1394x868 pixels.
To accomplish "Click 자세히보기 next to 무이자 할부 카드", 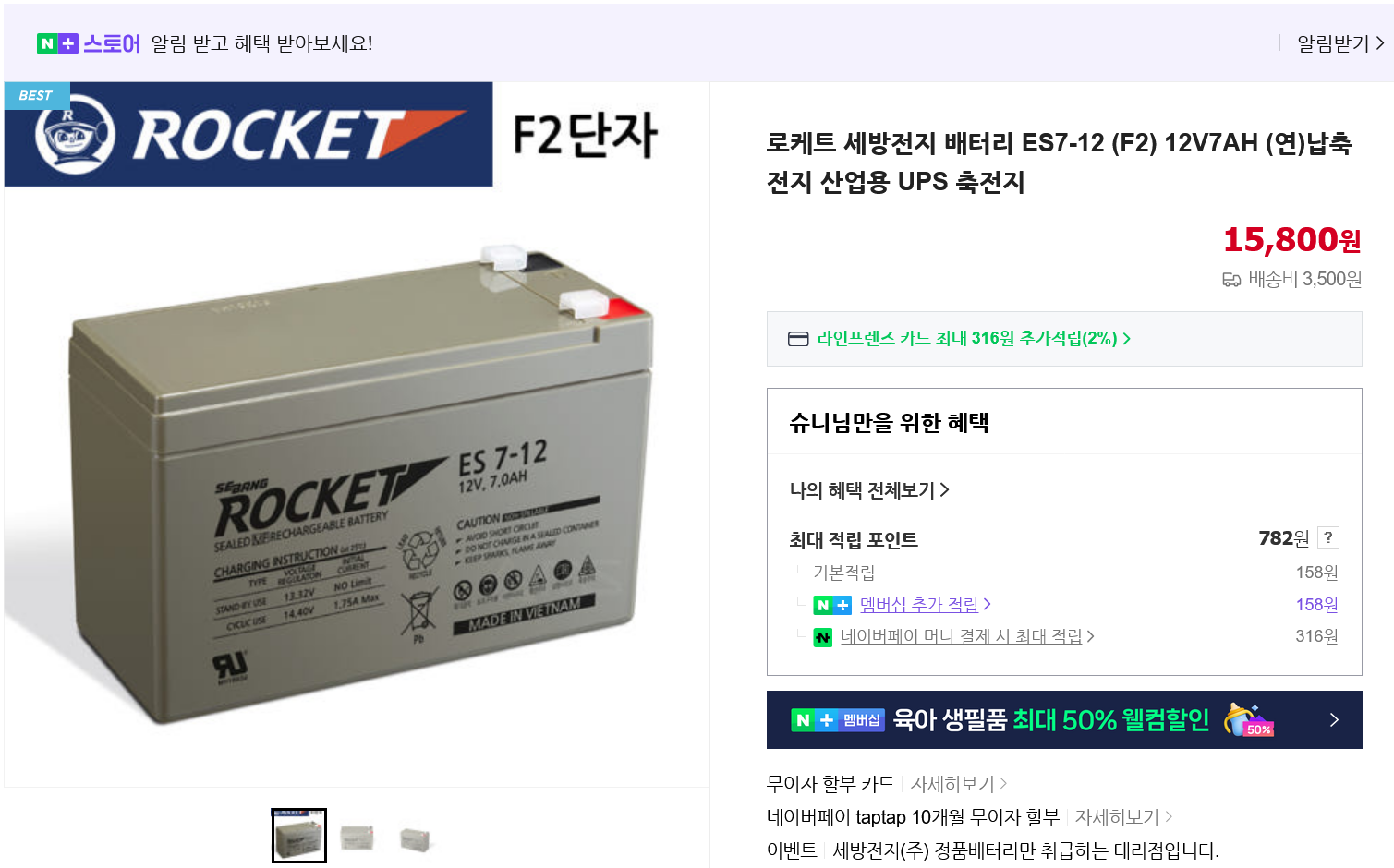I will (959, 784).
